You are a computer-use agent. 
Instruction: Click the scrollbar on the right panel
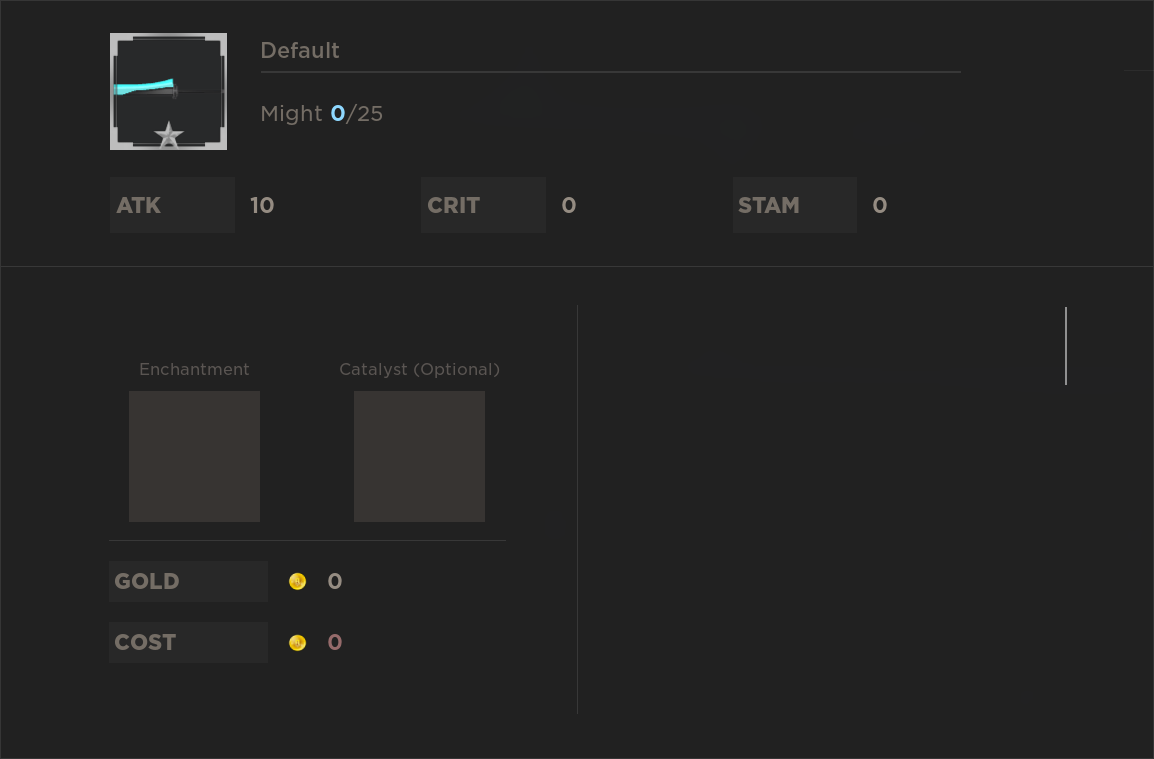click(1066, 346)
